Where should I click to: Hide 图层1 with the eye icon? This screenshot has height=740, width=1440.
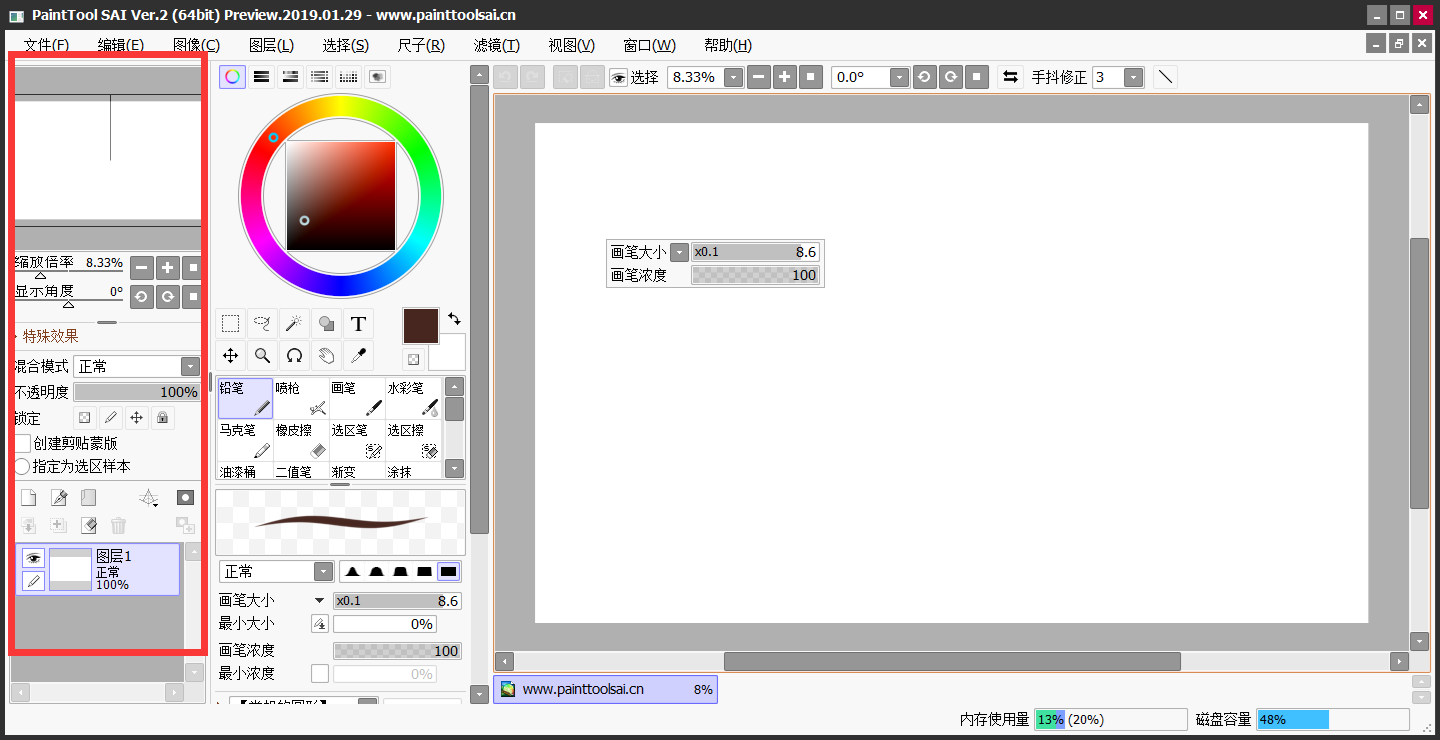33,558
